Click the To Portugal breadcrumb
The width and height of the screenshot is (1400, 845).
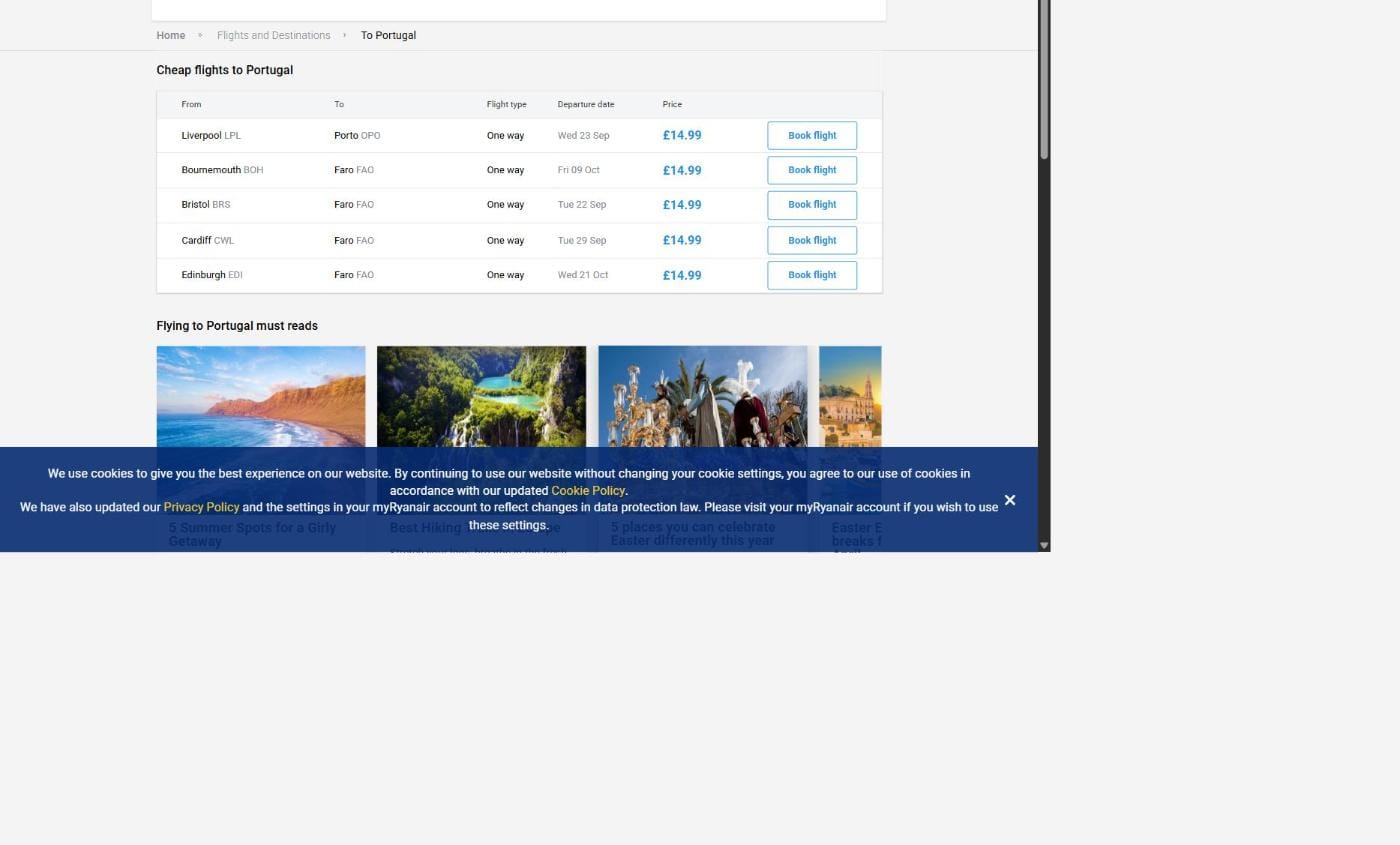pos(388,35)
